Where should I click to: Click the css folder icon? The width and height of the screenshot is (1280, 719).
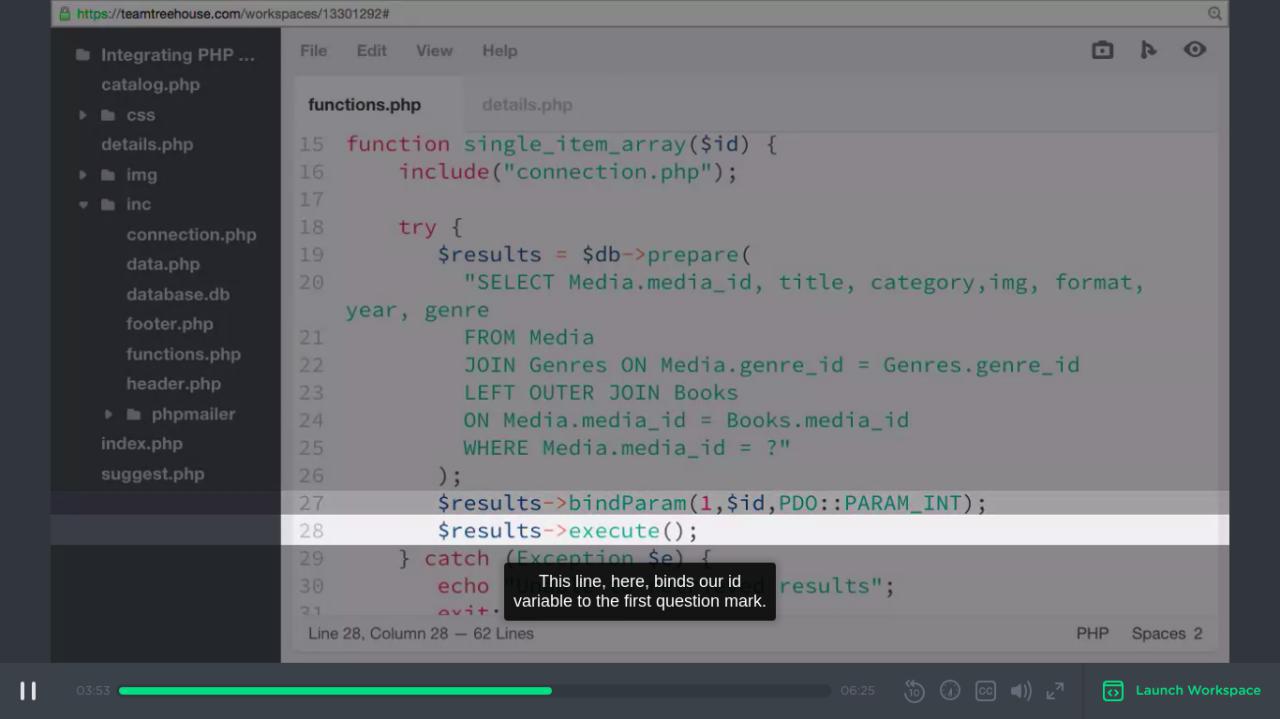click(x=108, y=116)
